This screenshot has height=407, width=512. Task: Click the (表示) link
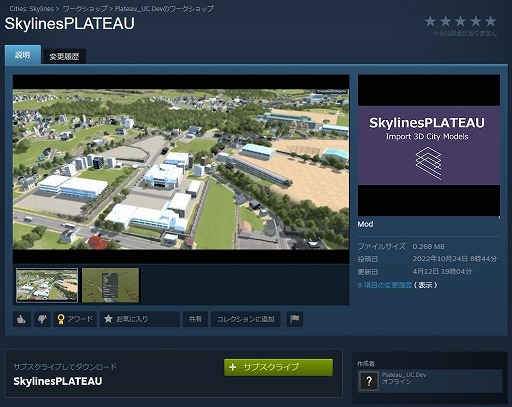[x=425, y=285]
